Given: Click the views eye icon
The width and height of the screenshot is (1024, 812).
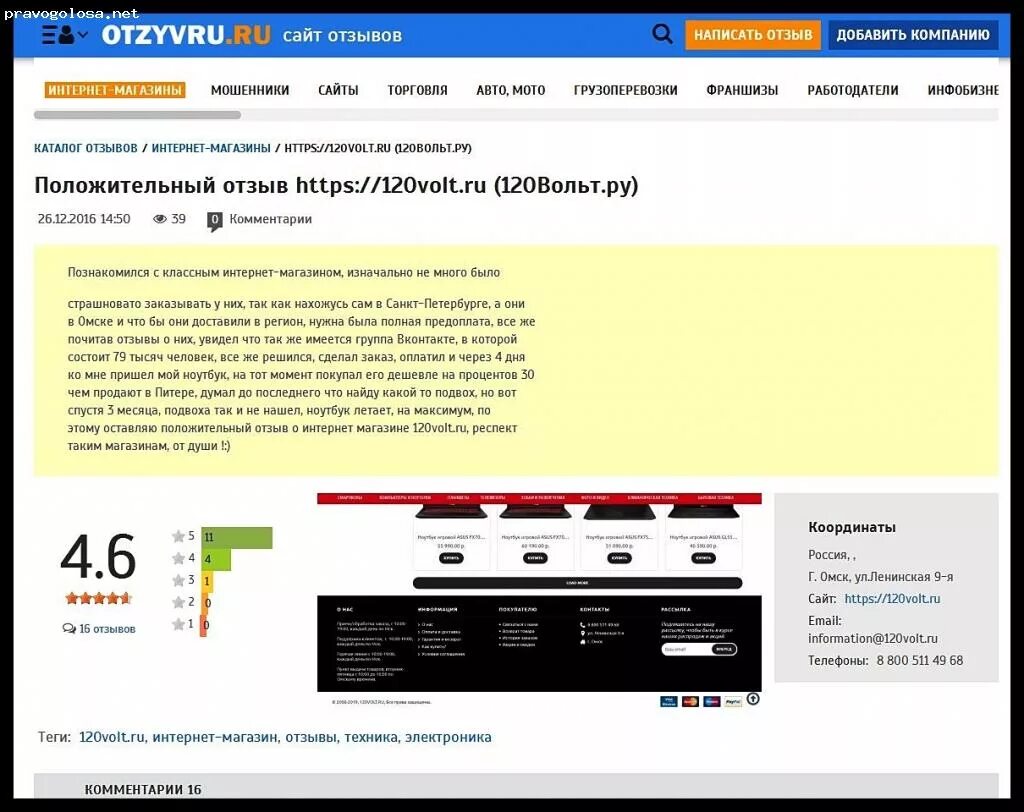Looking at the screenshot, I should tap(159, 219).
